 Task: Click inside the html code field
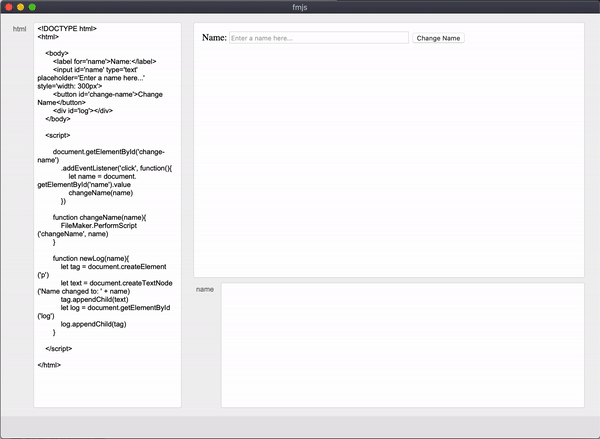108,215
